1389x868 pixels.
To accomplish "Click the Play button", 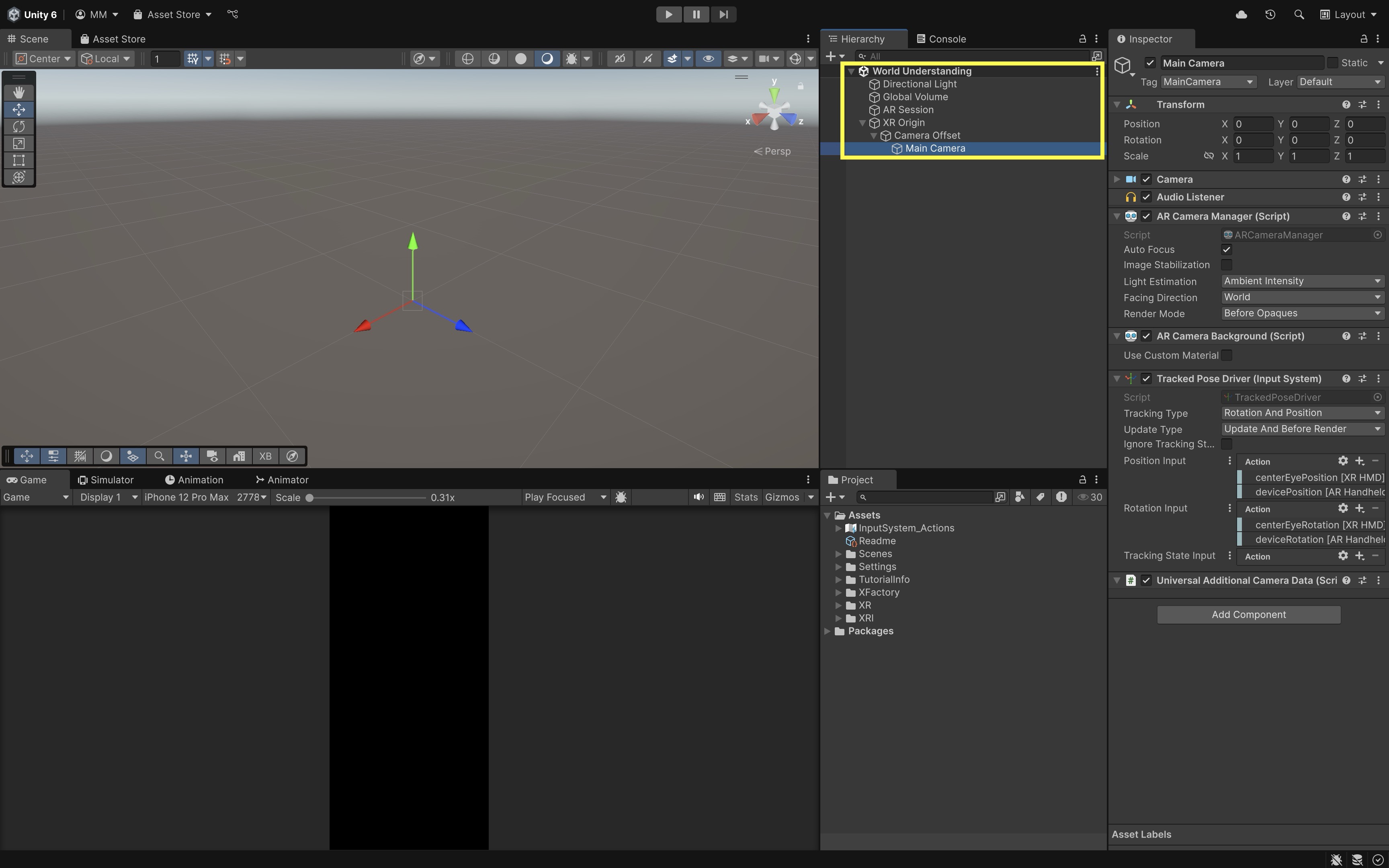I will point(668,14).
